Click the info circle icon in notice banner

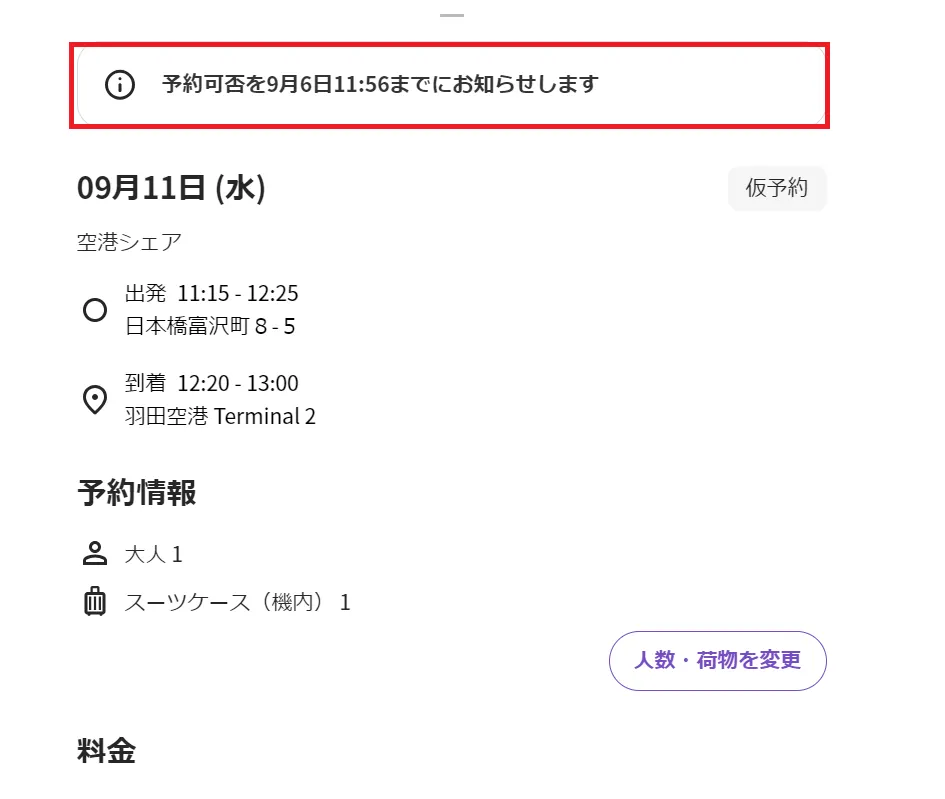[x=119, y=85]
